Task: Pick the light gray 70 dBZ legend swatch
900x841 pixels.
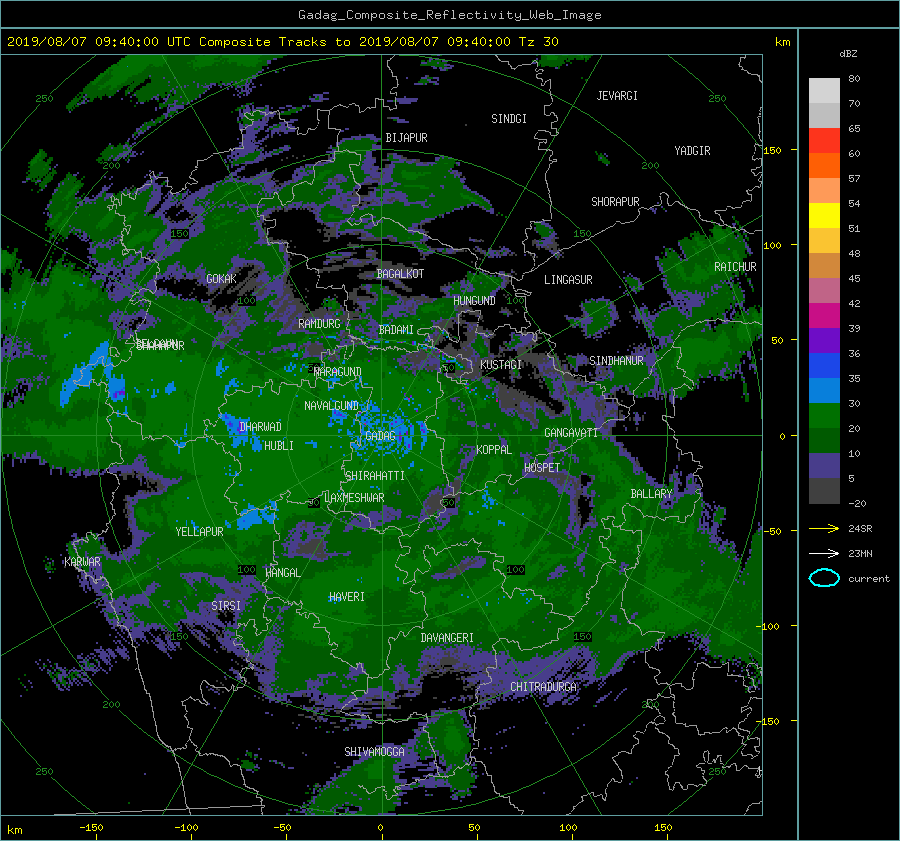Action: coord(824,91)
